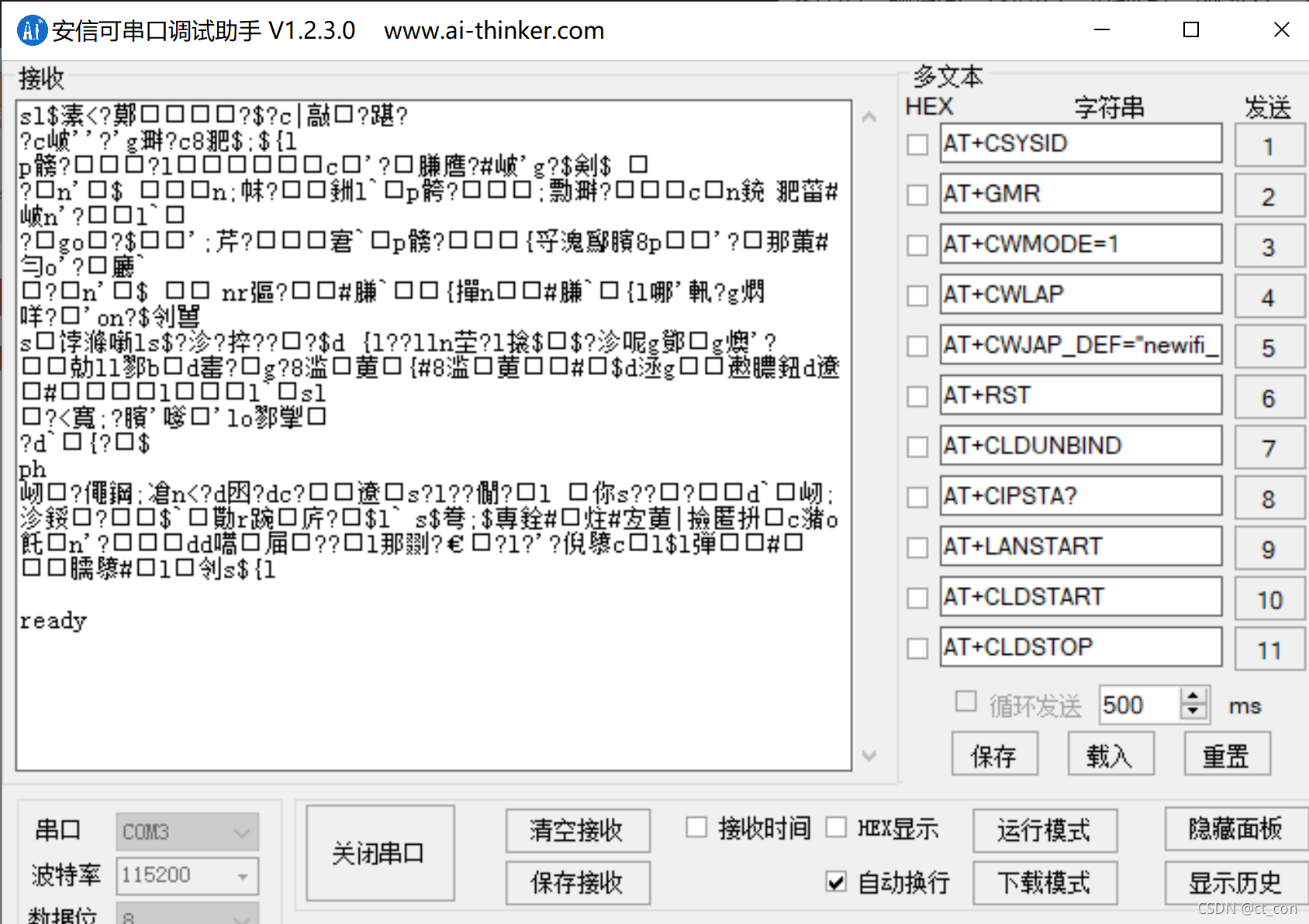Click 载入 in the multi-text panel
Image resolution: width=1309 pixels, height=924 pixels.
(x=1111, y=753)
